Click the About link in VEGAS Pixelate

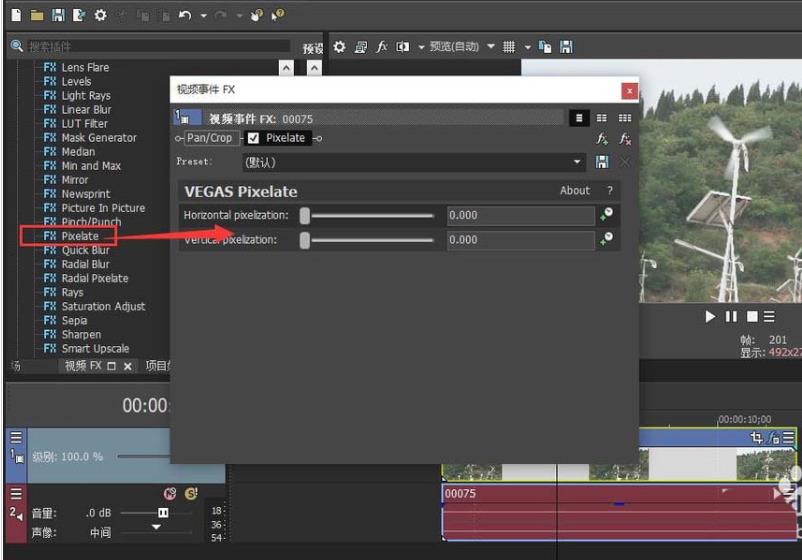pyautogui.click(x=575, y=191)
